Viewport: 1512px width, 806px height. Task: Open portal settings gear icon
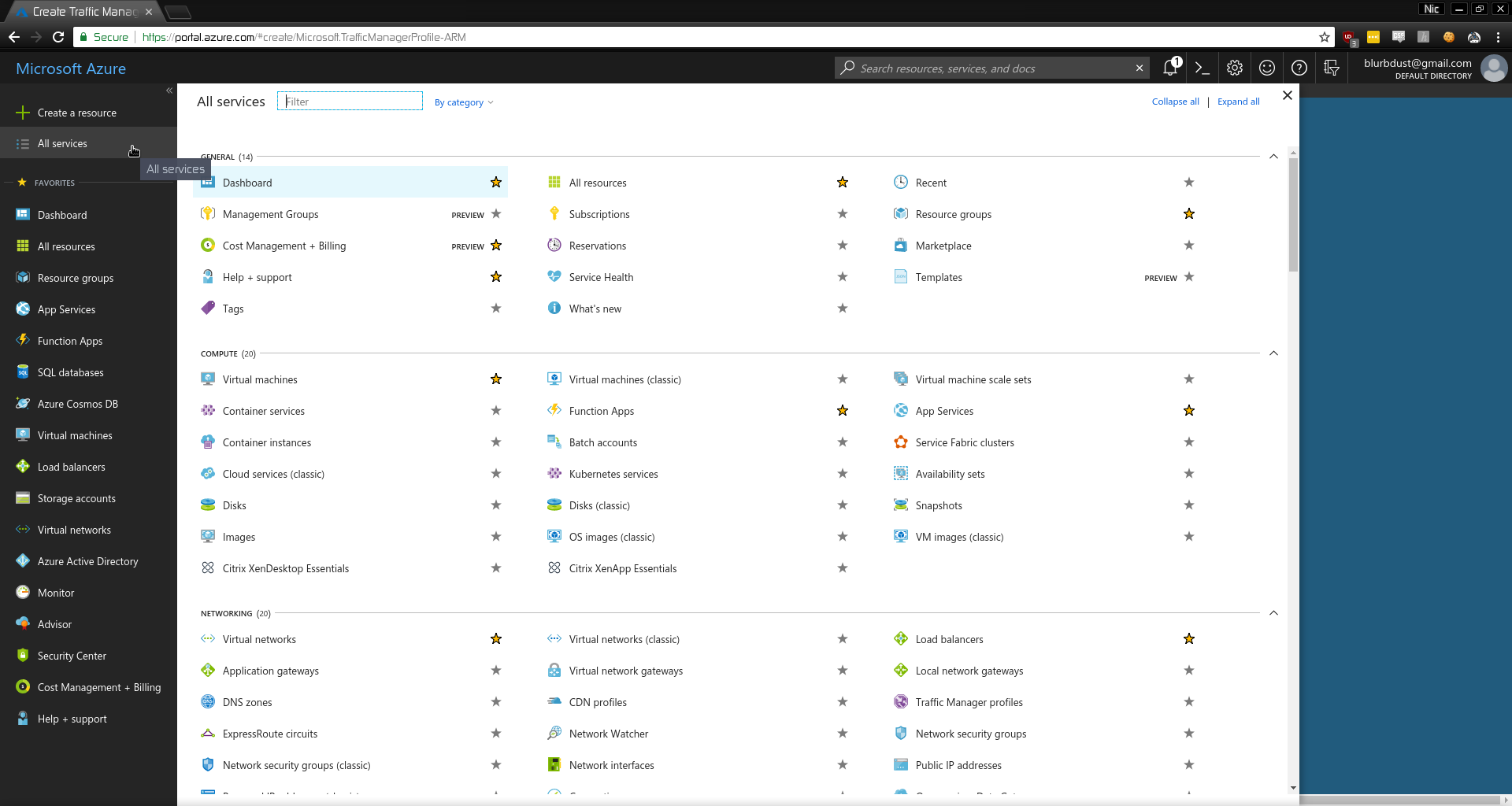1235,68
